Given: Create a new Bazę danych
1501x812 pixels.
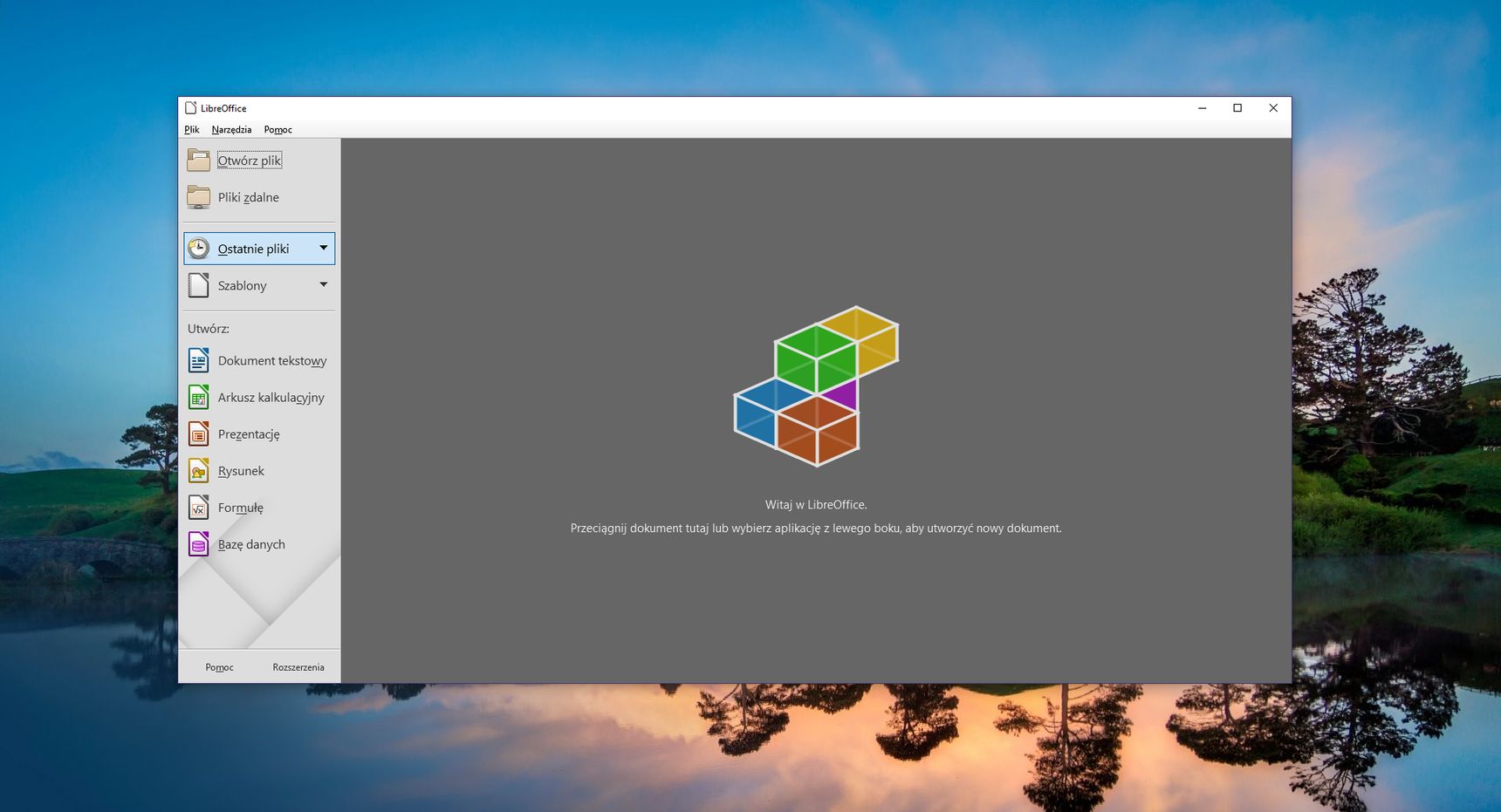Looking at the screenshot, I should click(x=251, y=544).
